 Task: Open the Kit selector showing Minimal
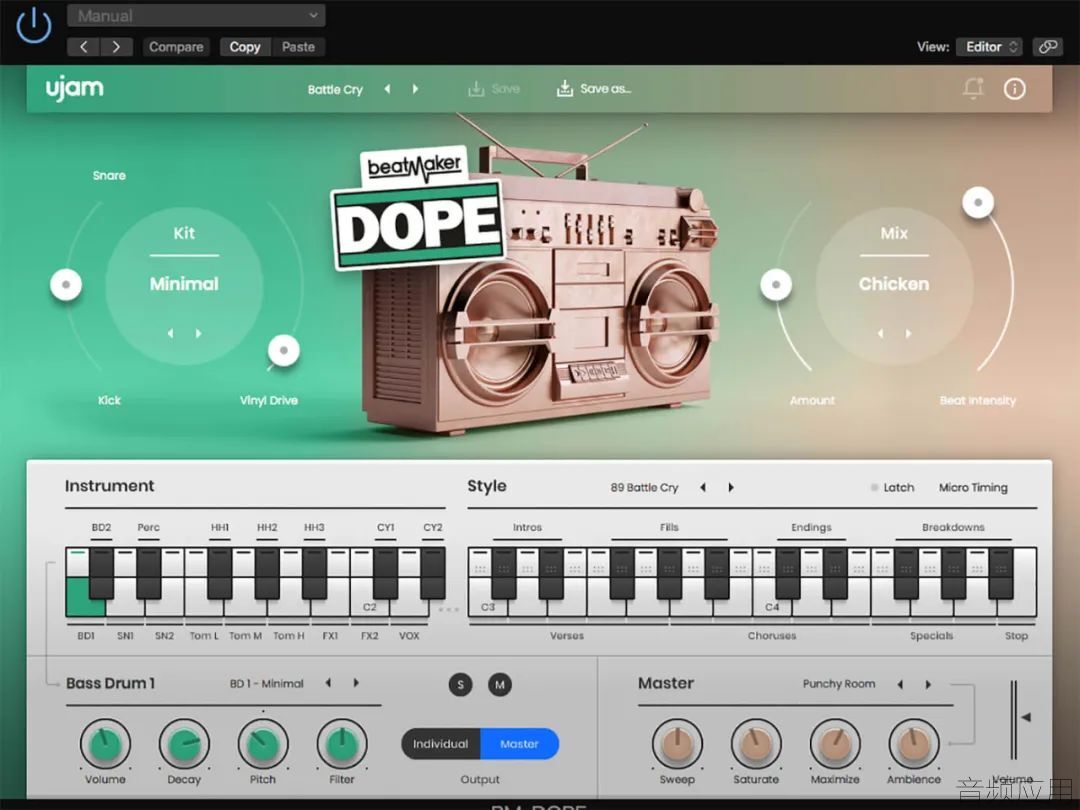click(x=184, y=284)
